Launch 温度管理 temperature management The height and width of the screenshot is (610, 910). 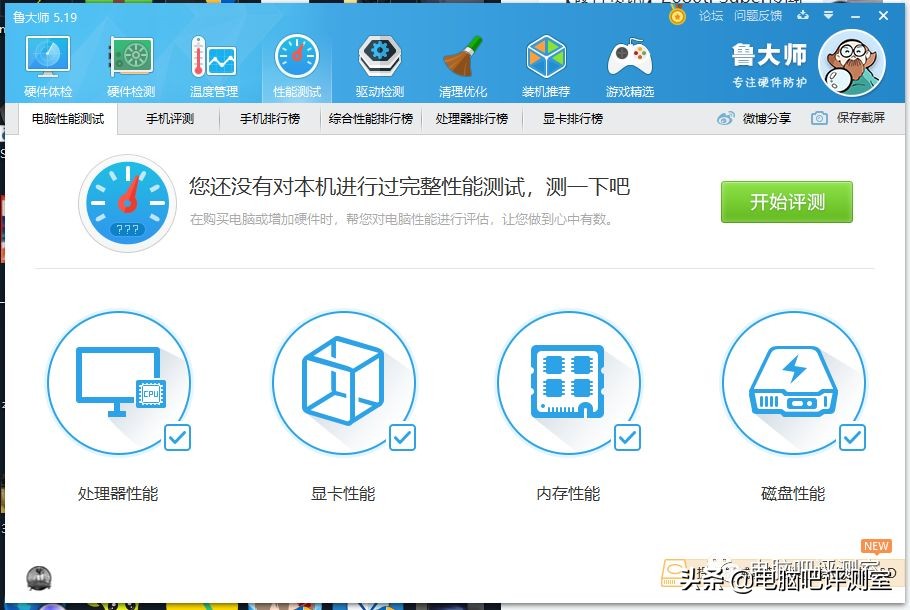click(213, 62)
